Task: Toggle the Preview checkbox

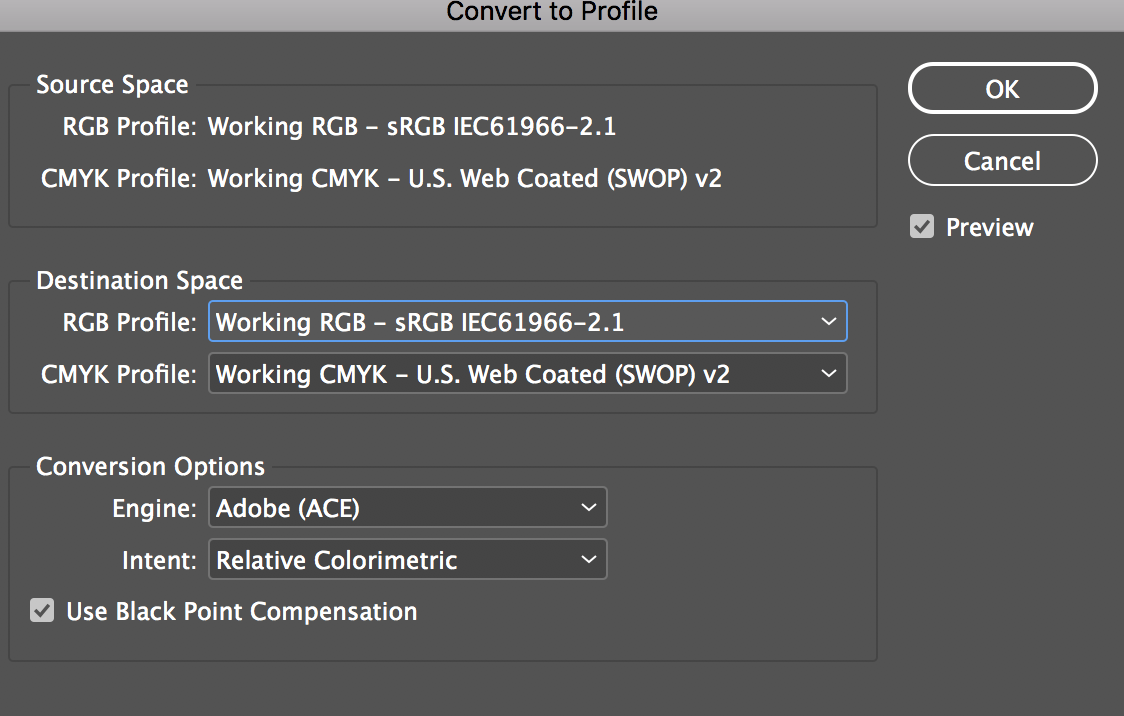Action: coord(921,227)
